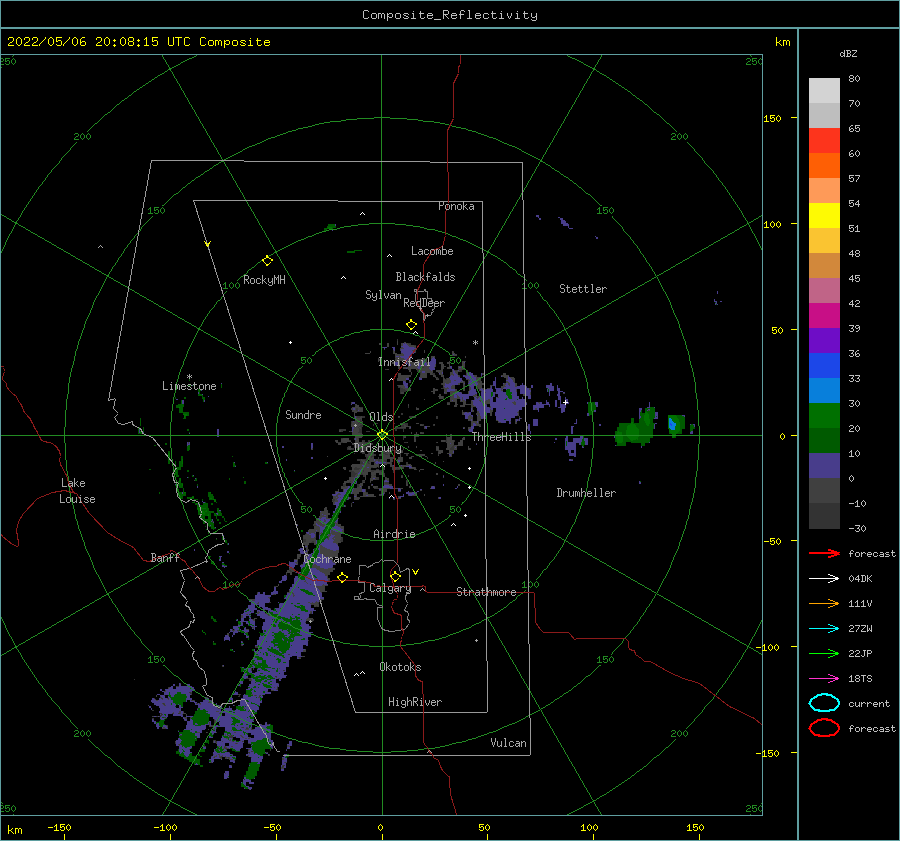Click the cyan 27ZW arrow in legend
The height and width of the screenshot is (841, 900).
[x=824, y=629]
